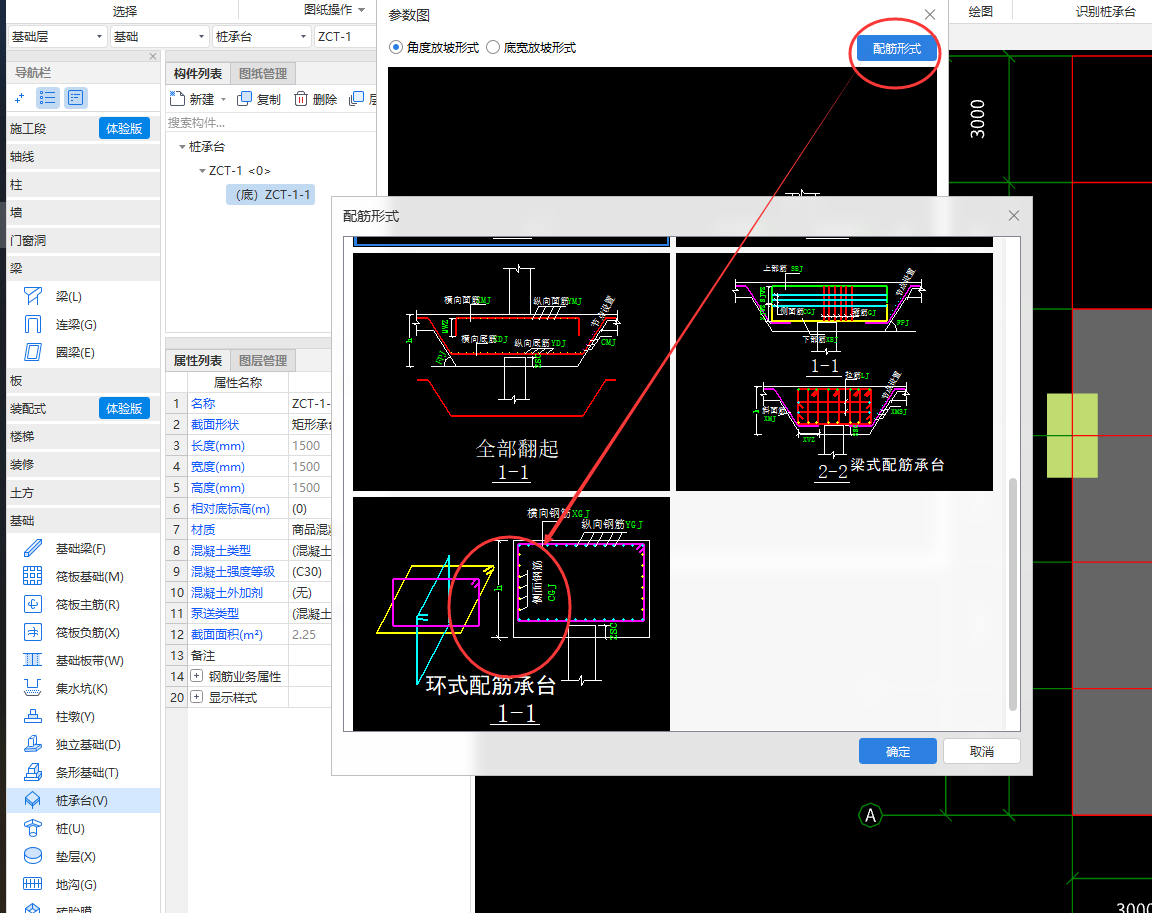Choose the 环式配筋承台 reinforcement thumbnail
1152x913 pixels.
pos(511,614)
